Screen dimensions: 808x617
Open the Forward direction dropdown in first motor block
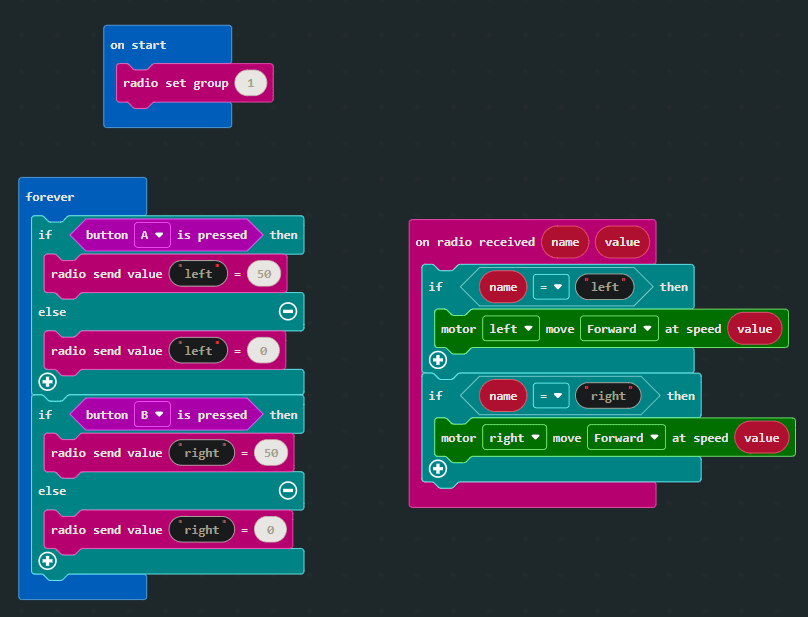pyautogui.click(x=619, y=328)
